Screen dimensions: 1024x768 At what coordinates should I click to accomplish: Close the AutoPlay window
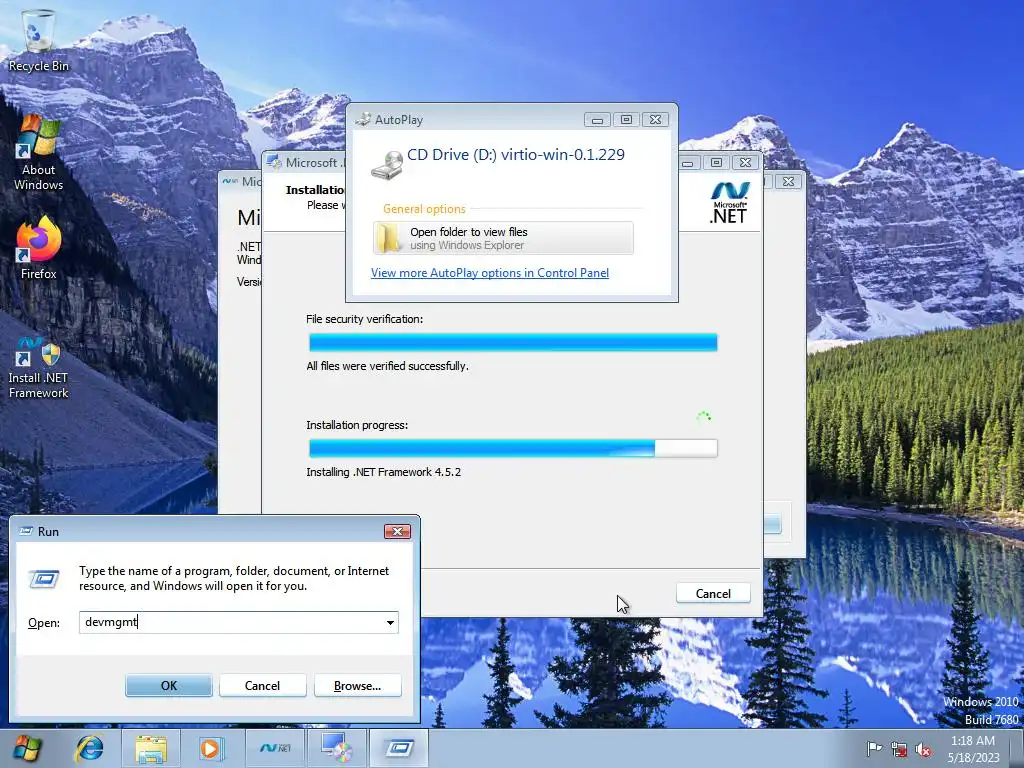(655, 120)
